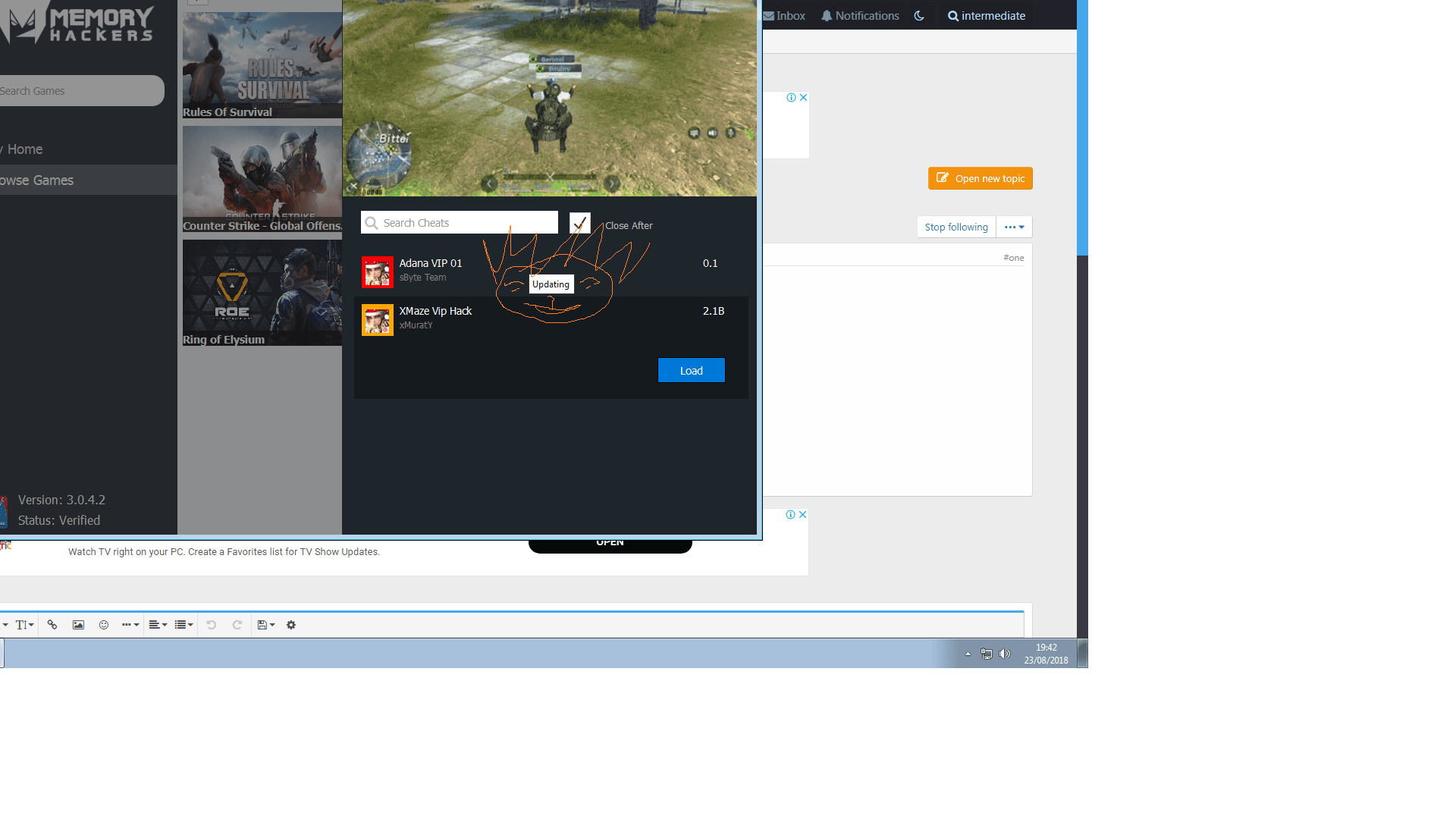This screenshot has height=819, width=1456.
Task: Open the forum Inbox
Action: click(x=784, y=16)
